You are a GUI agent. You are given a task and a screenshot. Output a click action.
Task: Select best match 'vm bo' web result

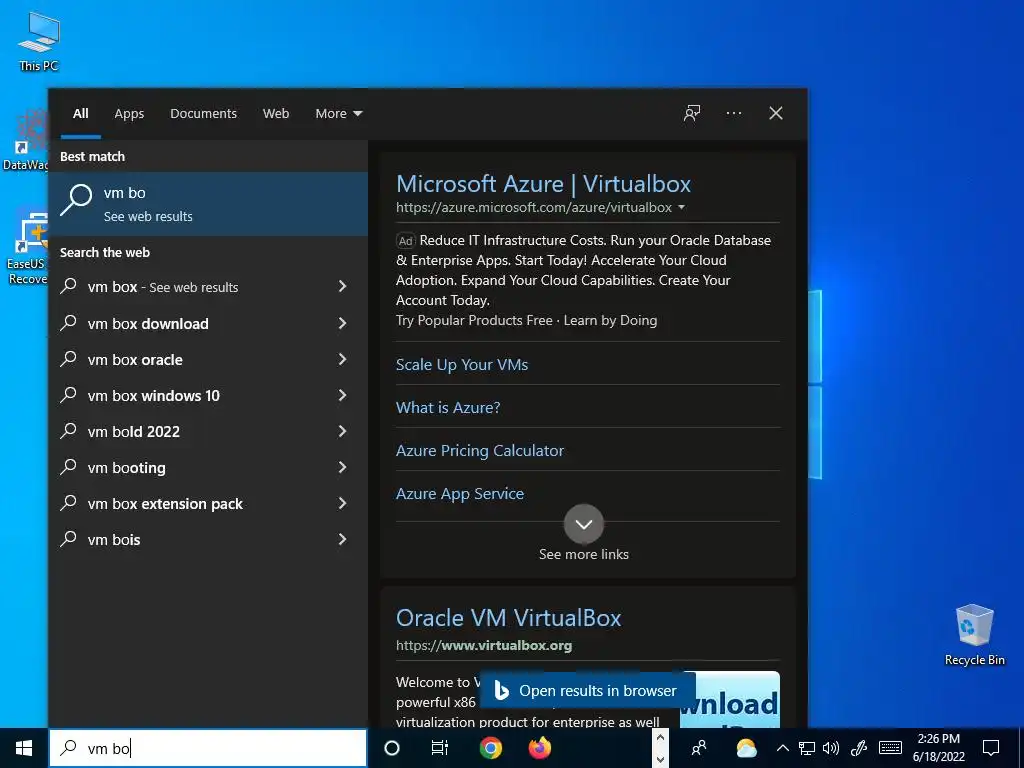(208, 204)
